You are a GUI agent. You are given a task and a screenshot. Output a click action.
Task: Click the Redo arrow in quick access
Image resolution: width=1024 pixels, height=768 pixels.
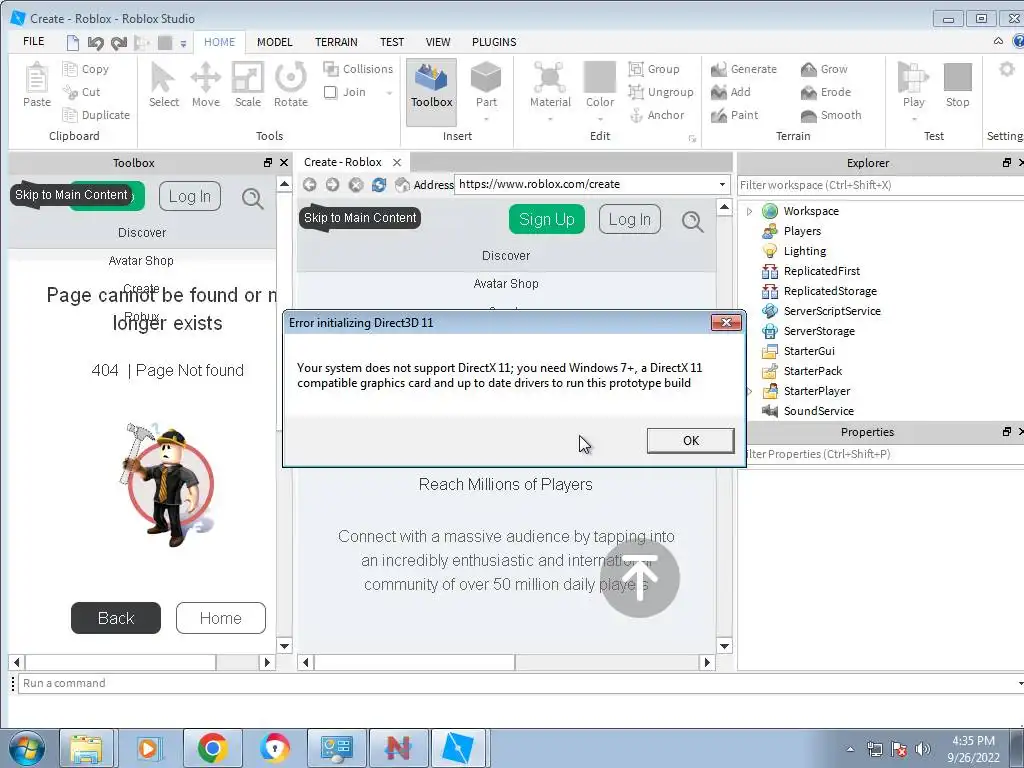[119, 43]
